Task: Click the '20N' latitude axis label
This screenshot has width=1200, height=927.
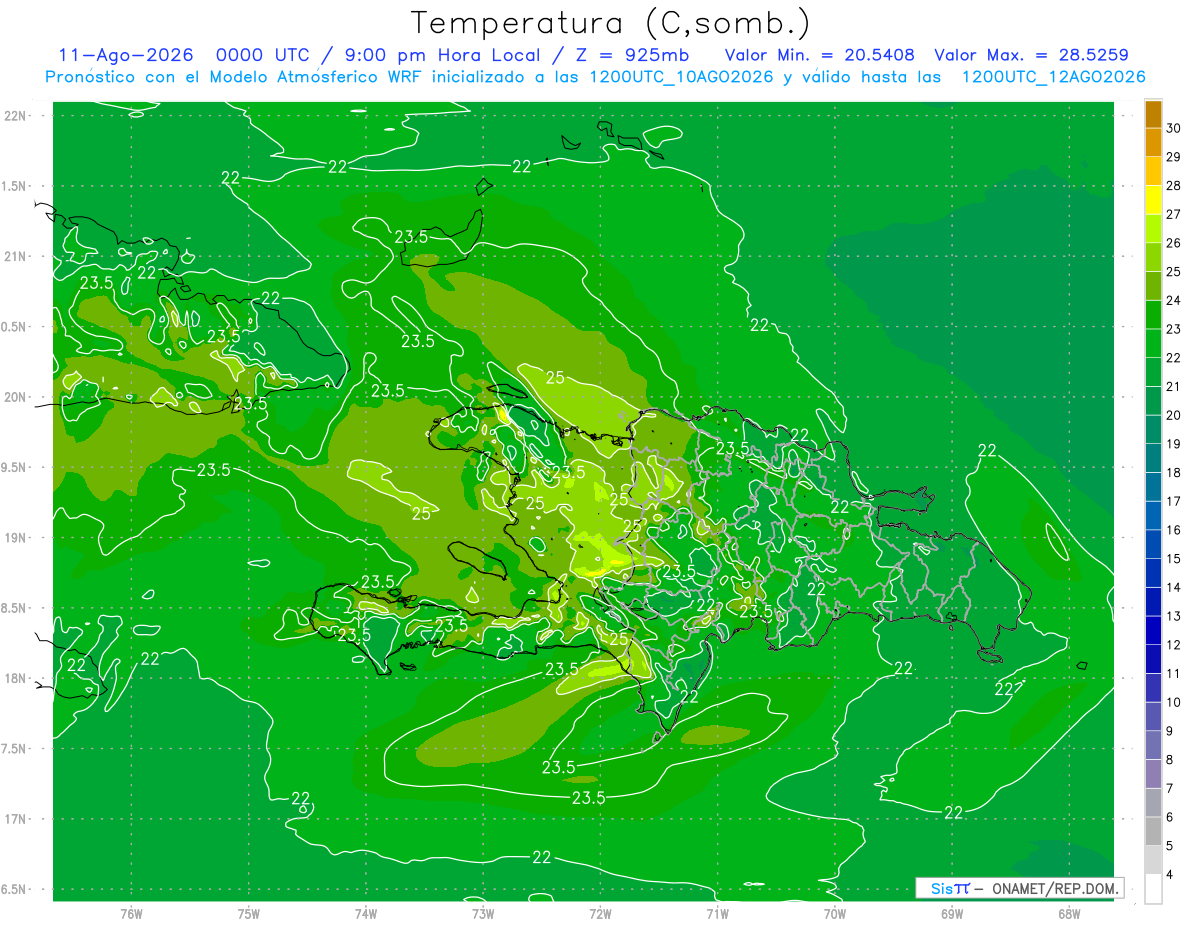Action: click(17, 397)
